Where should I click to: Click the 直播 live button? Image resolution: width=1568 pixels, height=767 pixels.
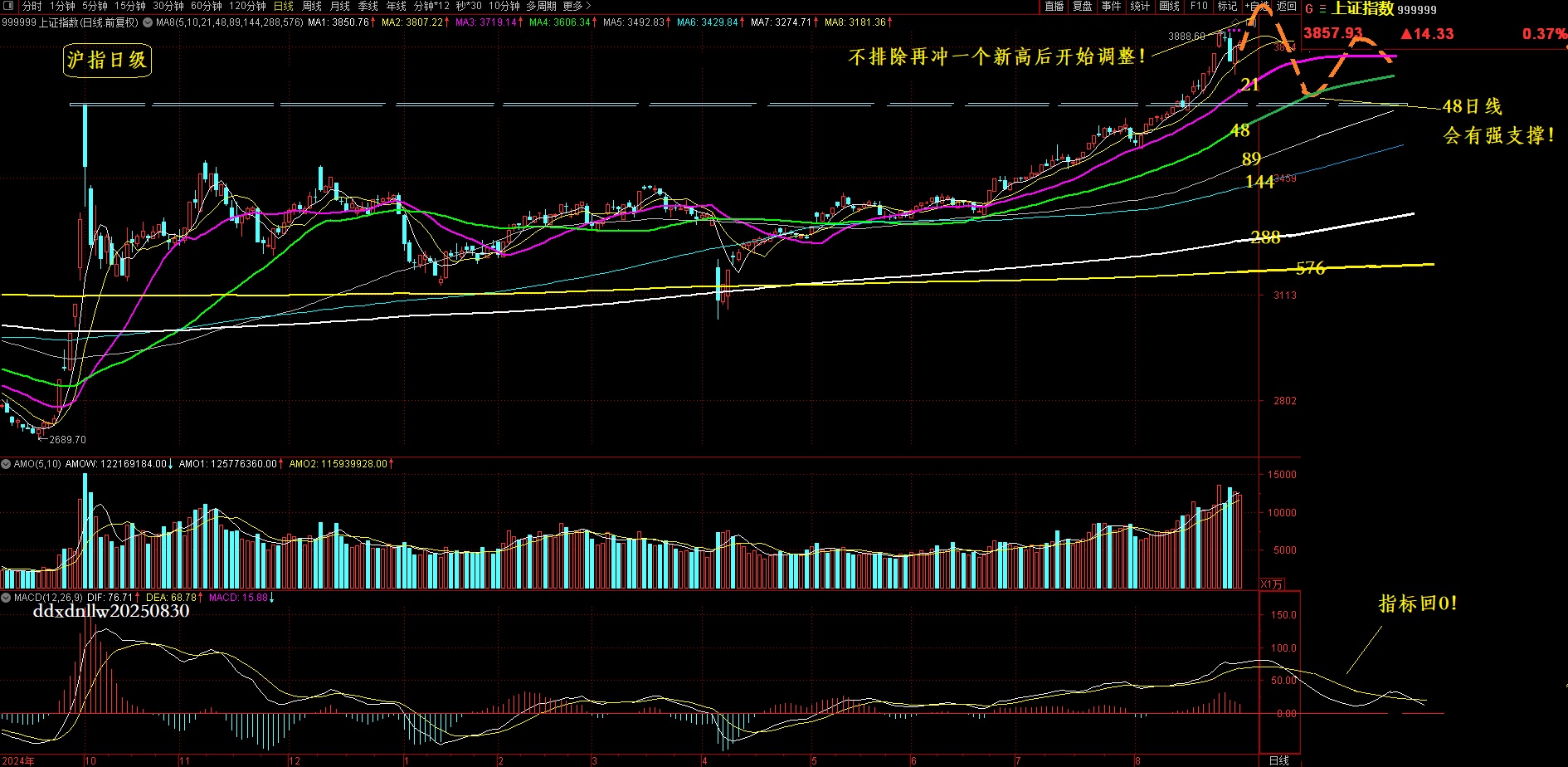[1054, 6]
